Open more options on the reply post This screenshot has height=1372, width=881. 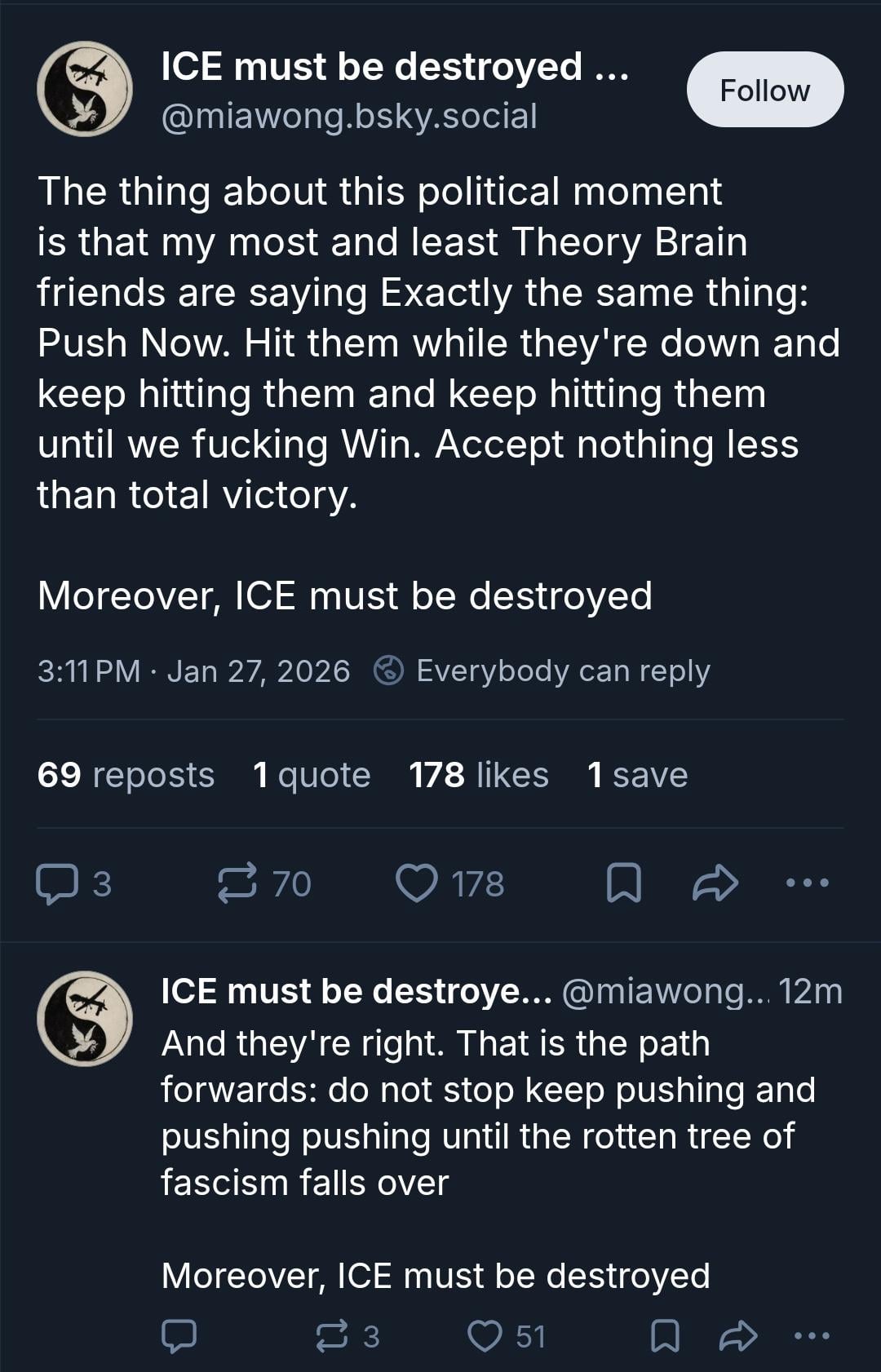click(x=812, y=1335)
